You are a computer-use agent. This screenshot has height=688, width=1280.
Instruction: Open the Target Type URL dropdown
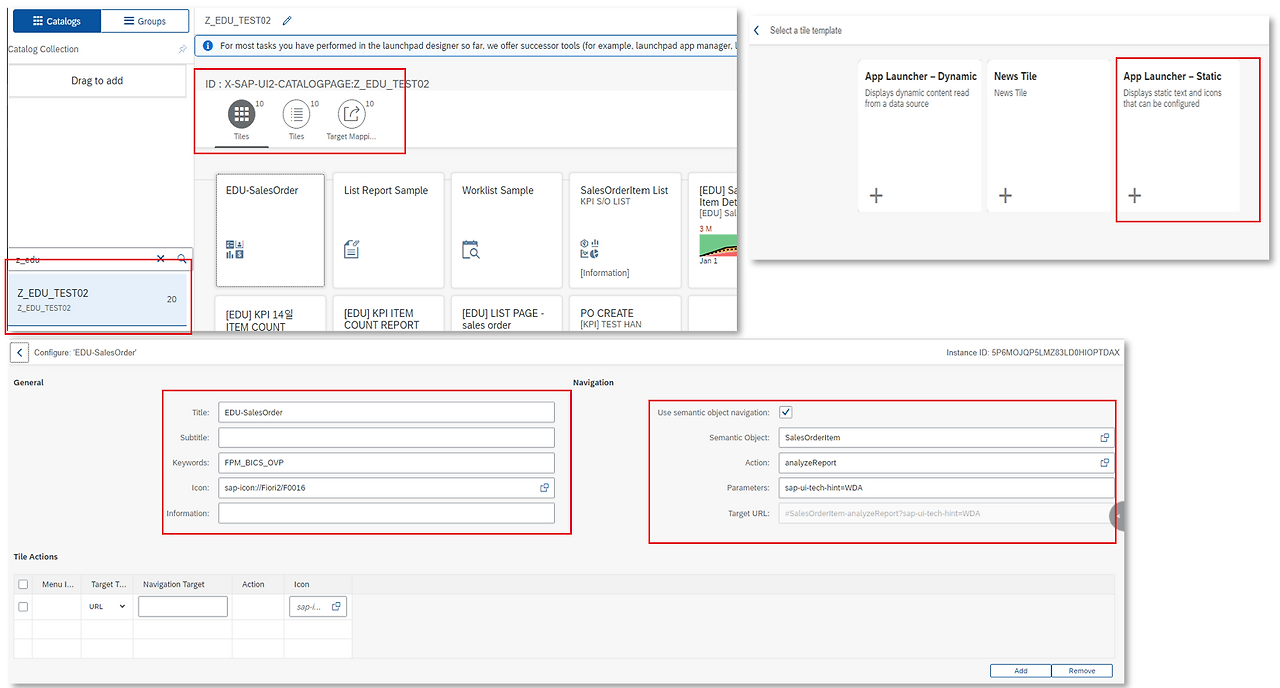(108, 606)
